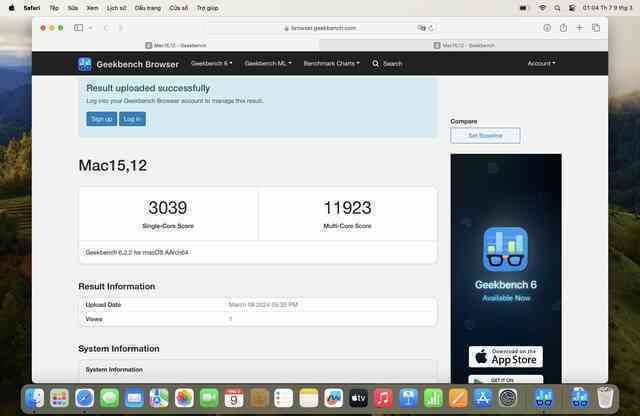Open the Calendar dock icon
Viewport: 640px width, 416px height.
[x=234, y=398]
